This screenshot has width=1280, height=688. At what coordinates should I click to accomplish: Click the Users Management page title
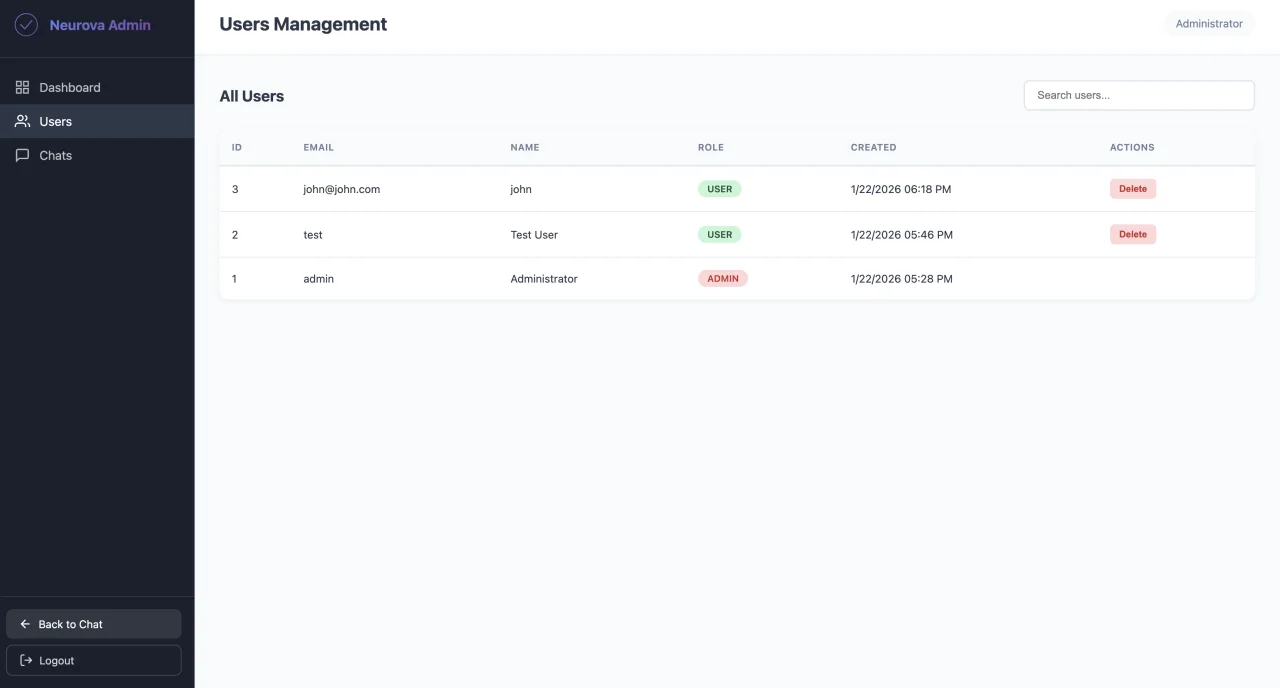(x=303, y=24)
